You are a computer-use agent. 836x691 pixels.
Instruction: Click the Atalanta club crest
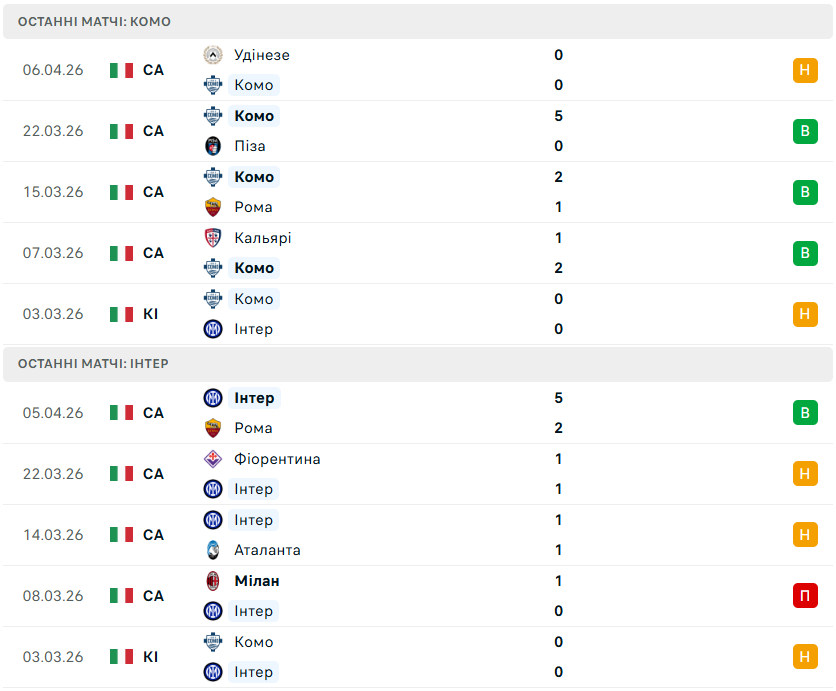(212, 550)
